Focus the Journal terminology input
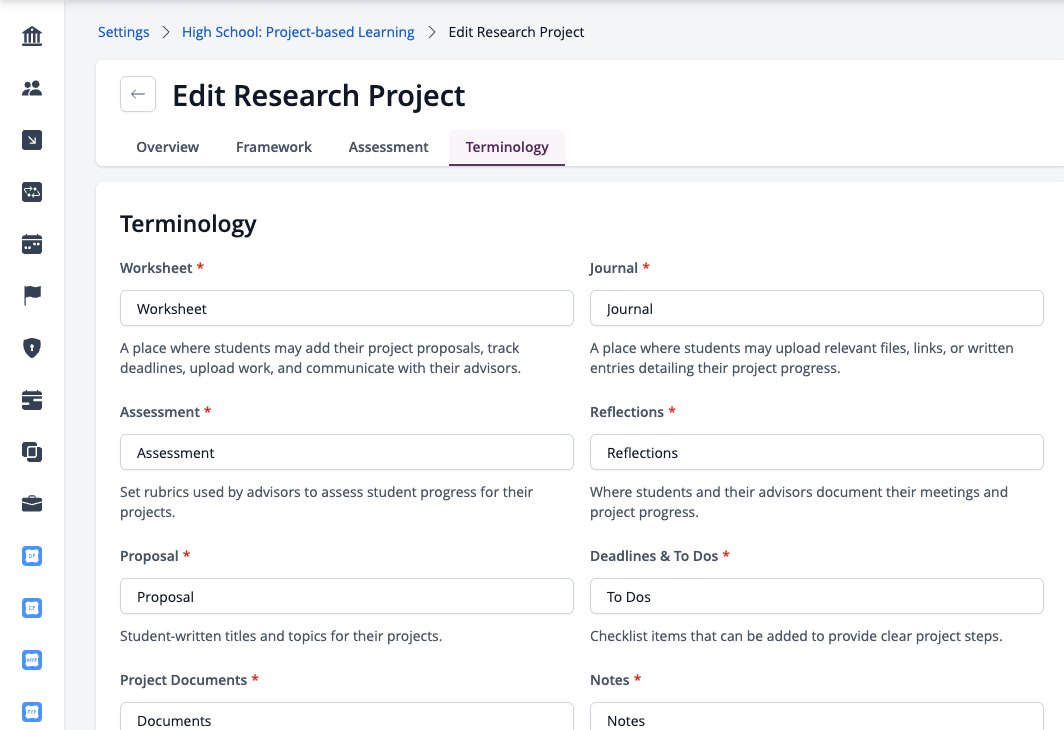The height and width of the screenshot is (730, 1064). [816, 308]
